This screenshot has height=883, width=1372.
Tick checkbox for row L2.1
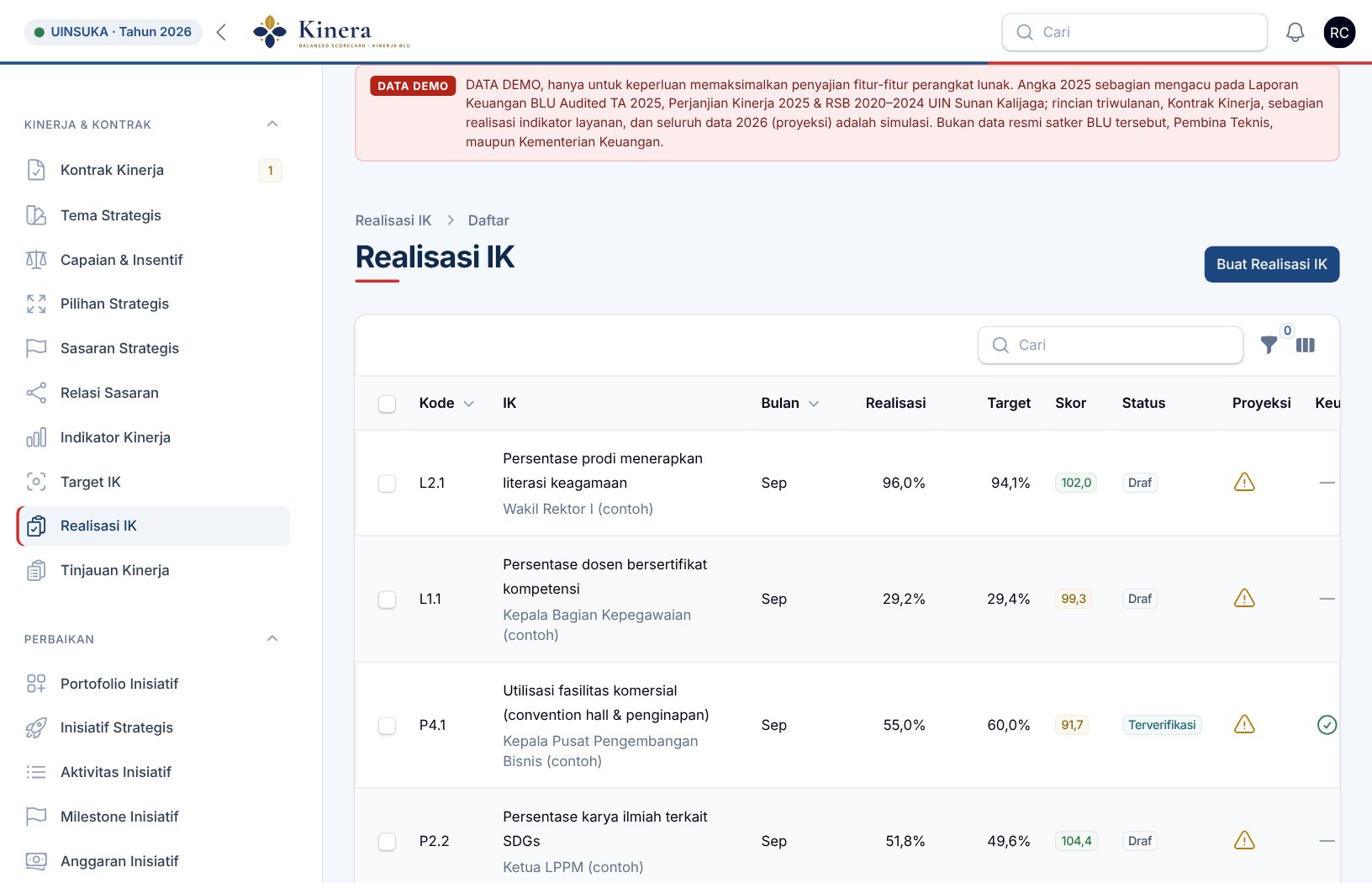(387, 484)
